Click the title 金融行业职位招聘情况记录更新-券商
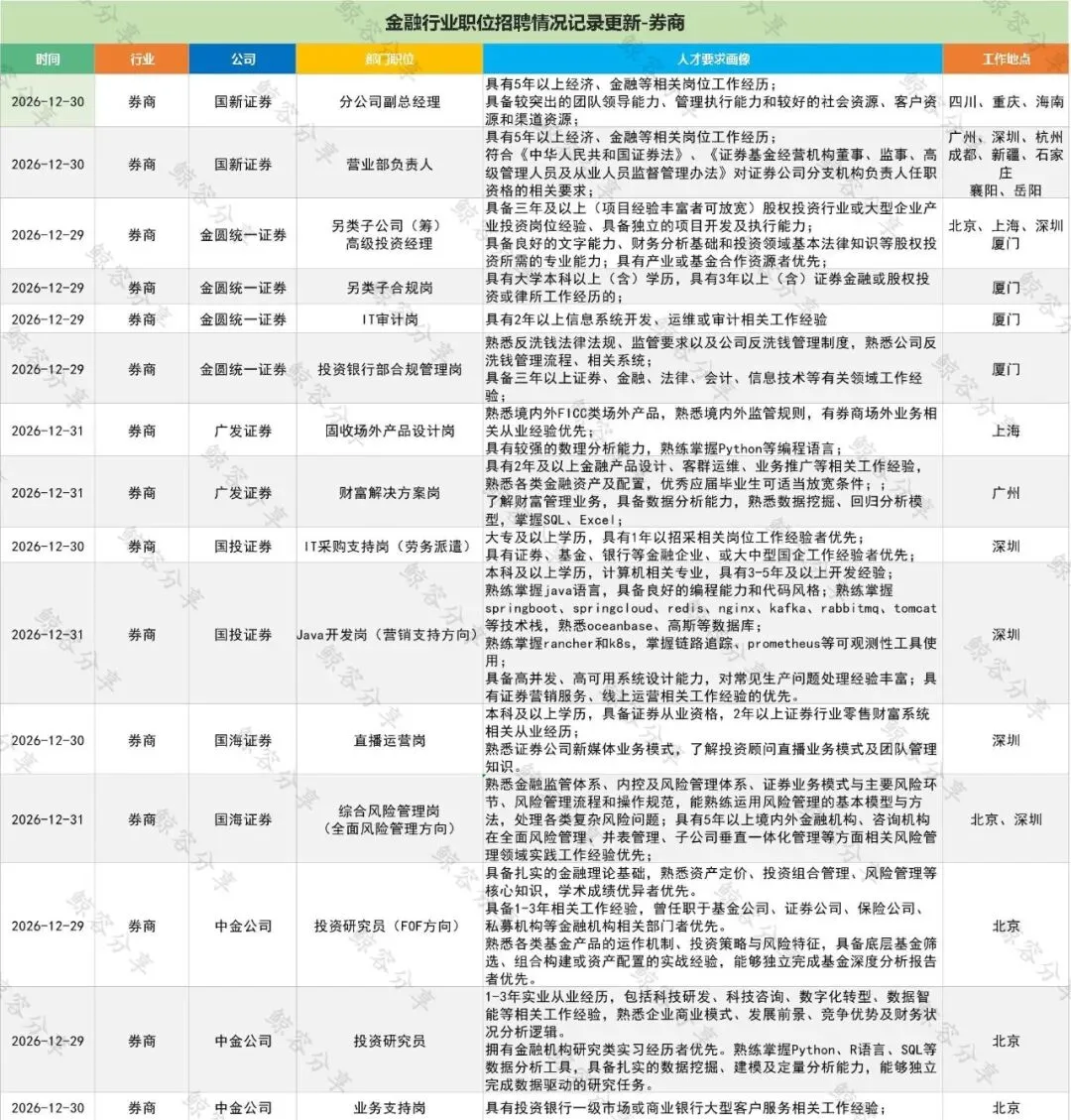 (x=535, y=23)
